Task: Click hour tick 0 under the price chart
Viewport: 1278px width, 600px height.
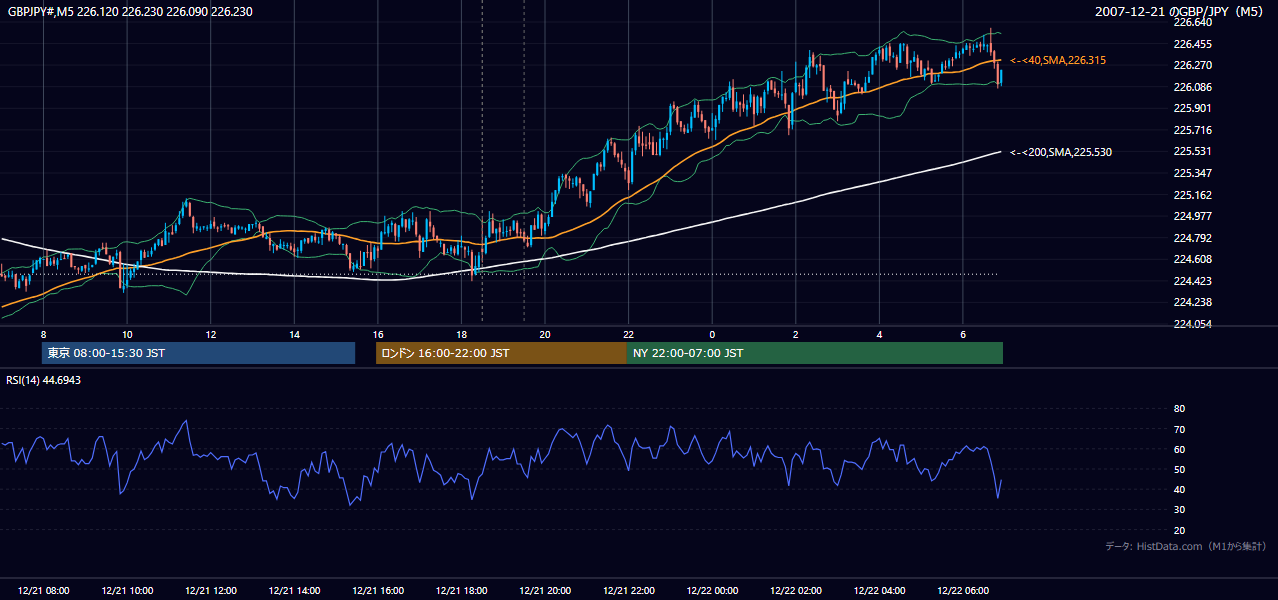Action: coord(712,333)
